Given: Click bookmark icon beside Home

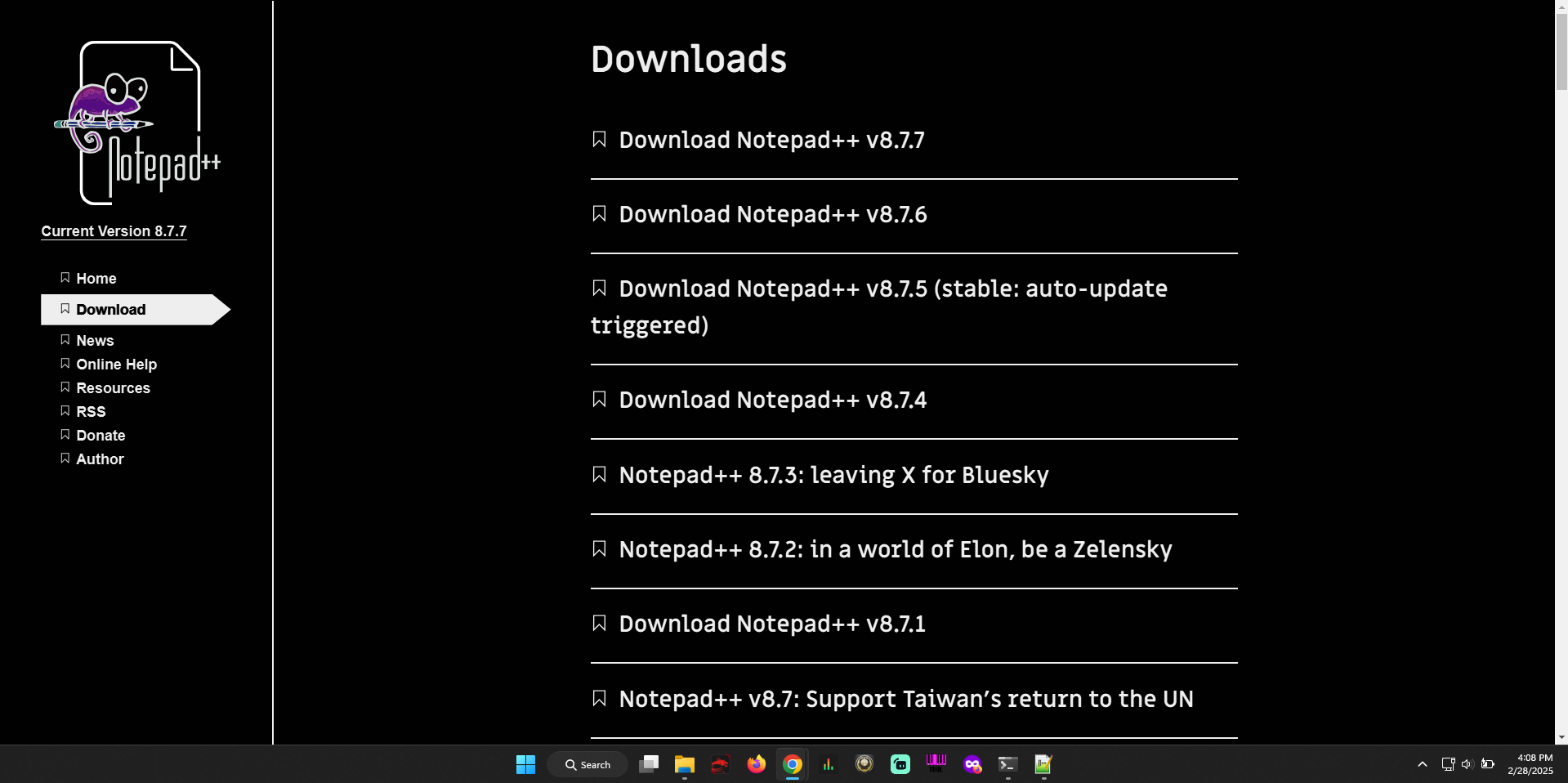Looking at the screenshot, I should 65,278.
